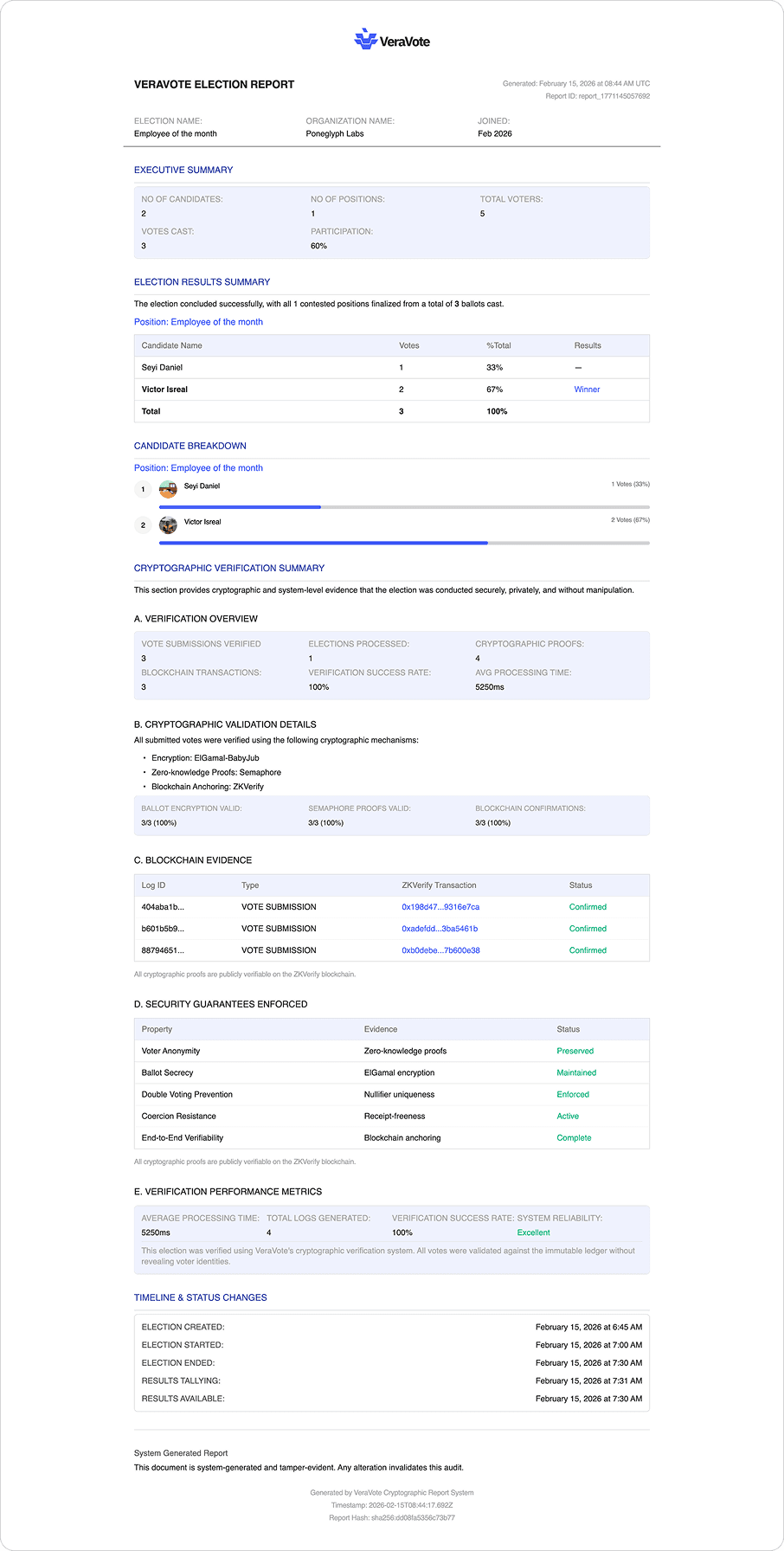Click the Candidate Breakdown section heading
The image size is (784, 1551).
(x=190, y=446)
